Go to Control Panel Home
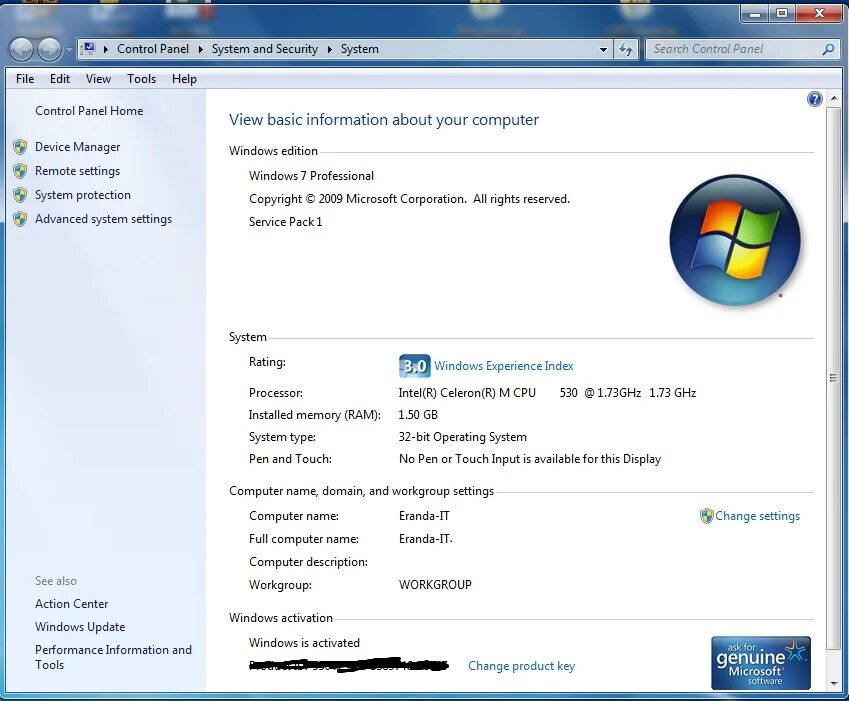 tap(89, 111)
